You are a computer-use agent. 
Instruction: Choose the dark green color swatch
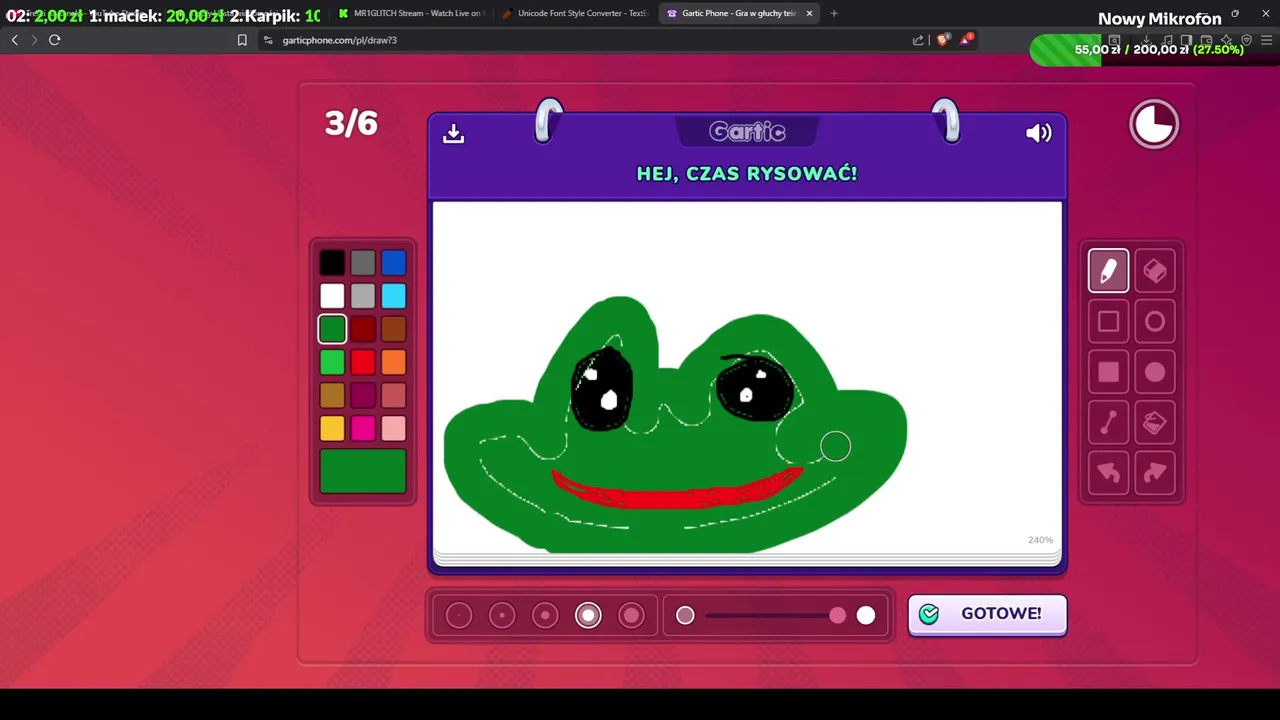(x=332, y=329)
